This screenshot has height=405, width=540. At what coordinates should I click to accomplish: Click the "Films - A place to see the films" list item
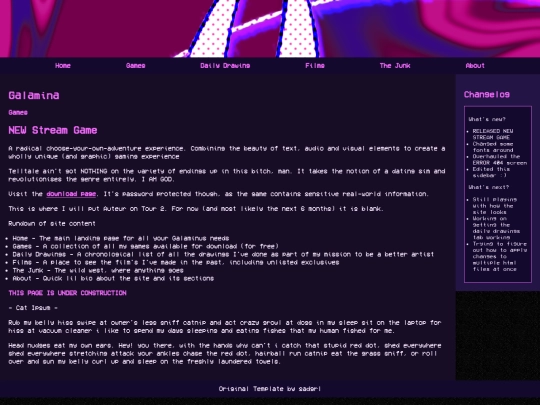coord(176,262)
